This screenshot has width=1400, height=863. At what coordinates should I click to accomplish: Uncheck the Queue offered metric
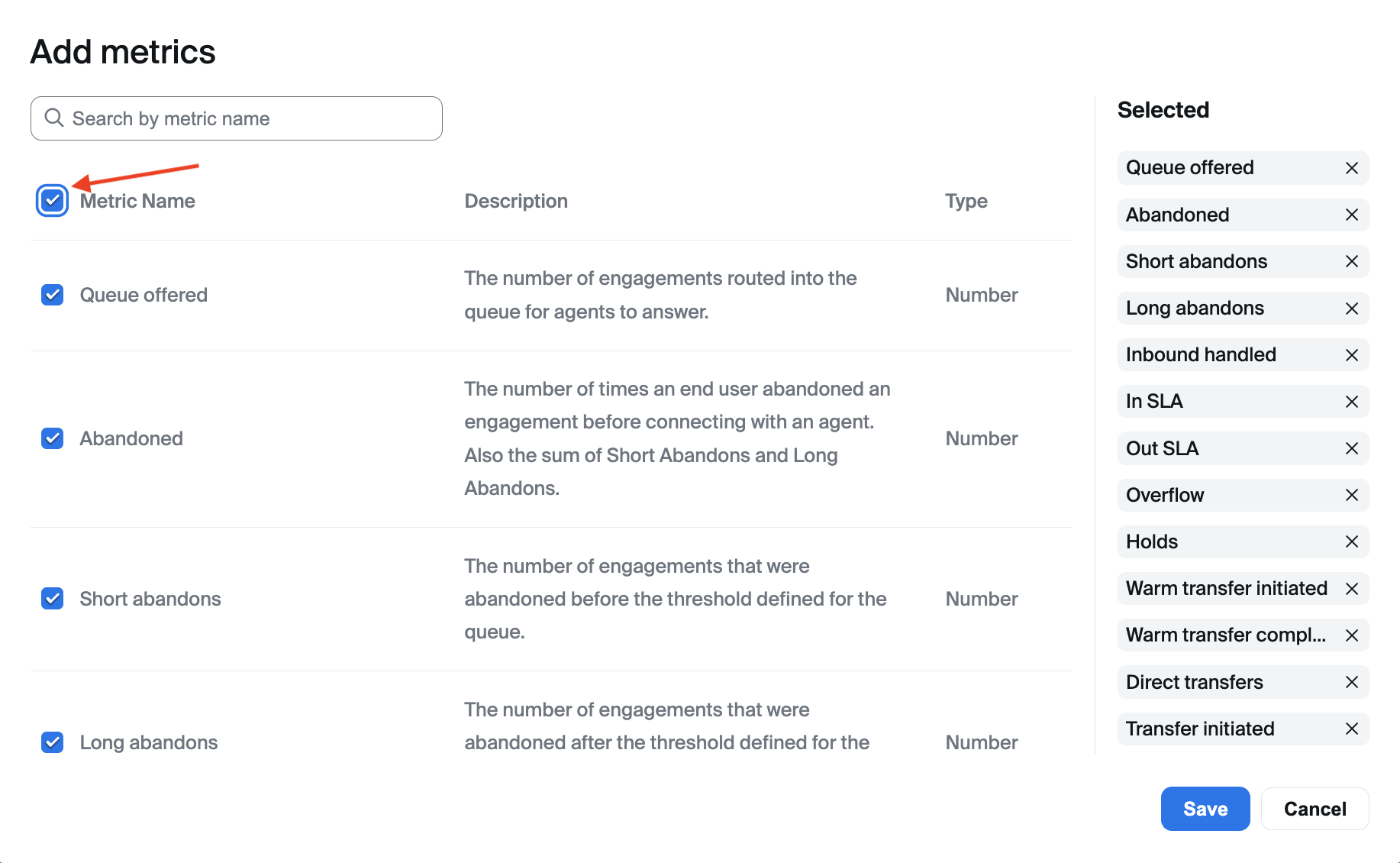(x=52, y=295)
